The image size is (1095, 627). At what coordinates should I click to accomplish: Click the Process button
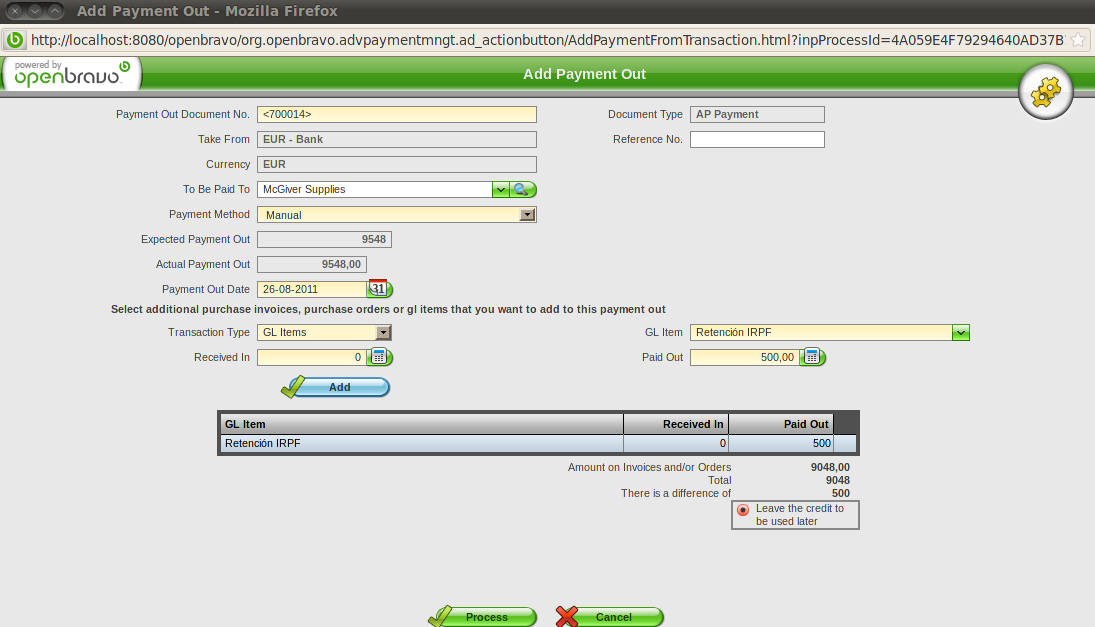(483, 617)
